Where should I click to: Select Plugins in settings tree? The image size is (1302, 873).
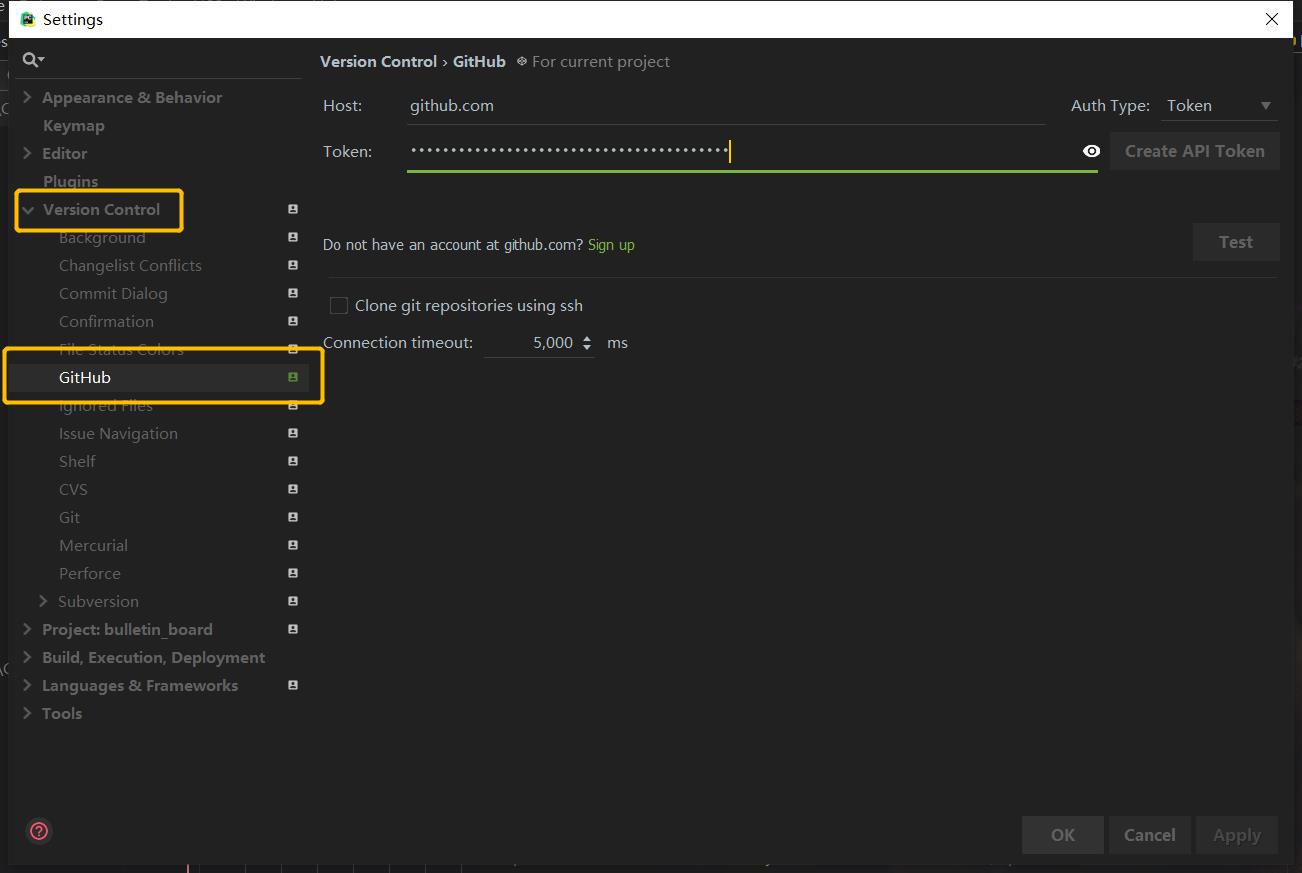70,181
